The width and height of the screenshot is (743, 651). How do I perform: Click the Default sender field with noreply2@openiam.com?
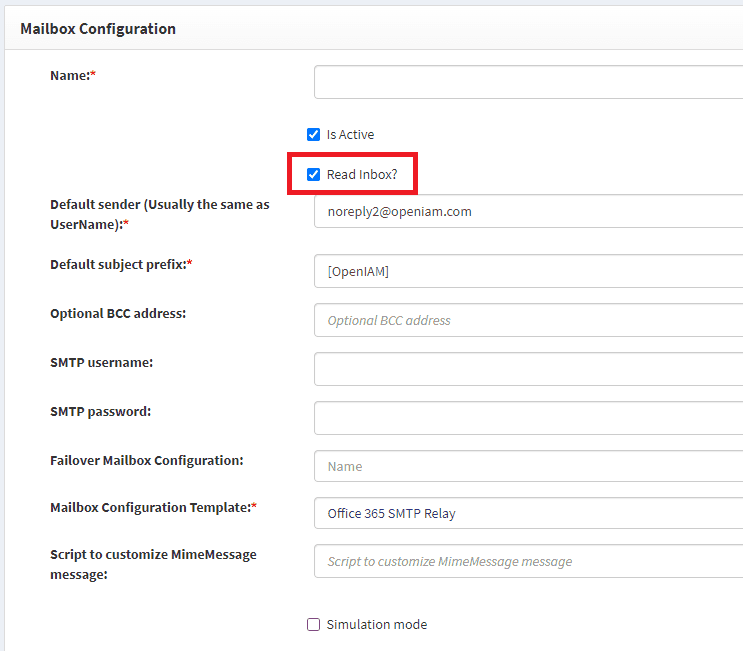click(528, 211)
